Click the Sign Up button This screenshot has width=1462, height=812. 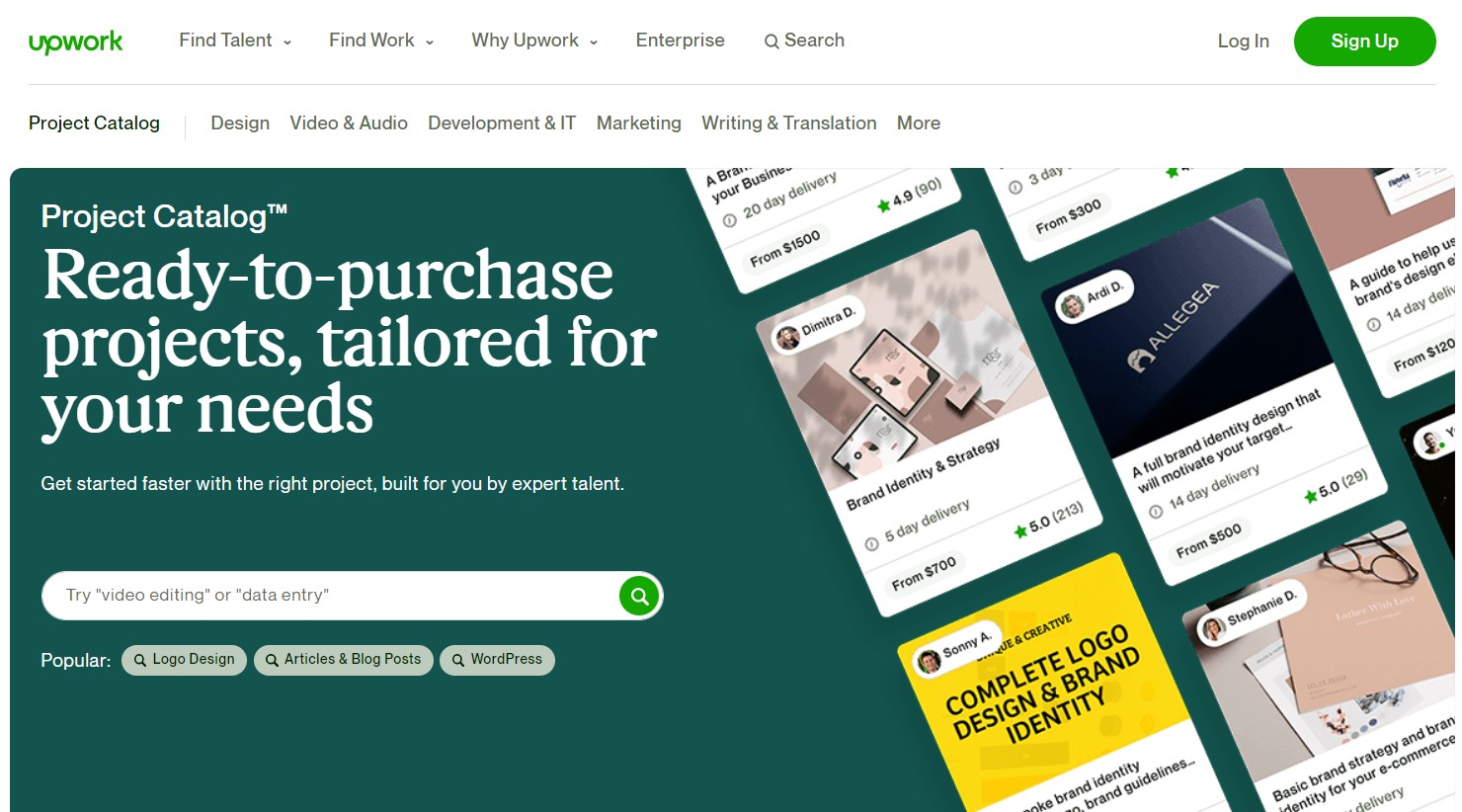(x=1364, y=41)
